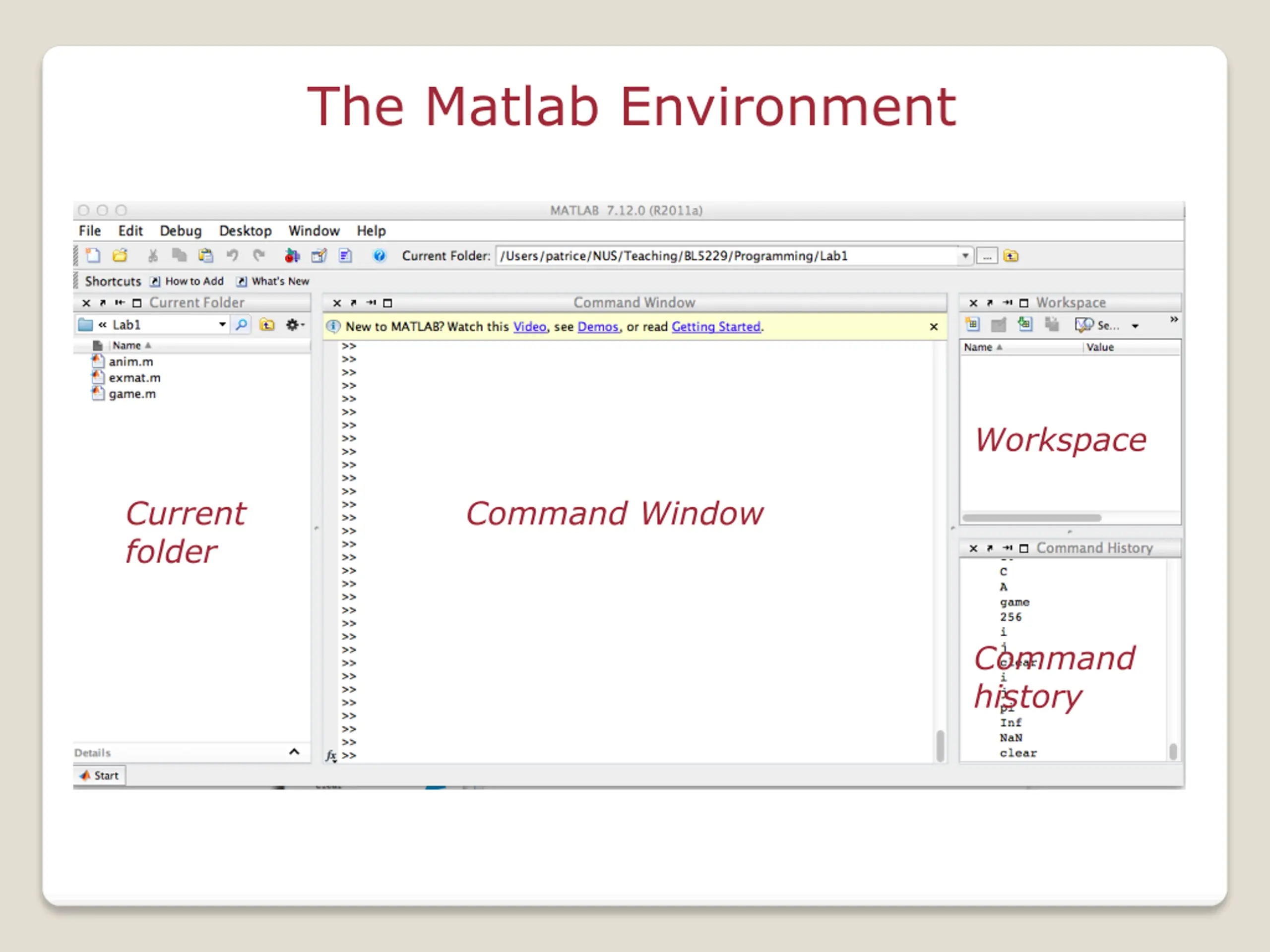
Task: Open the Help menu
Action: [x=371, y=231]
